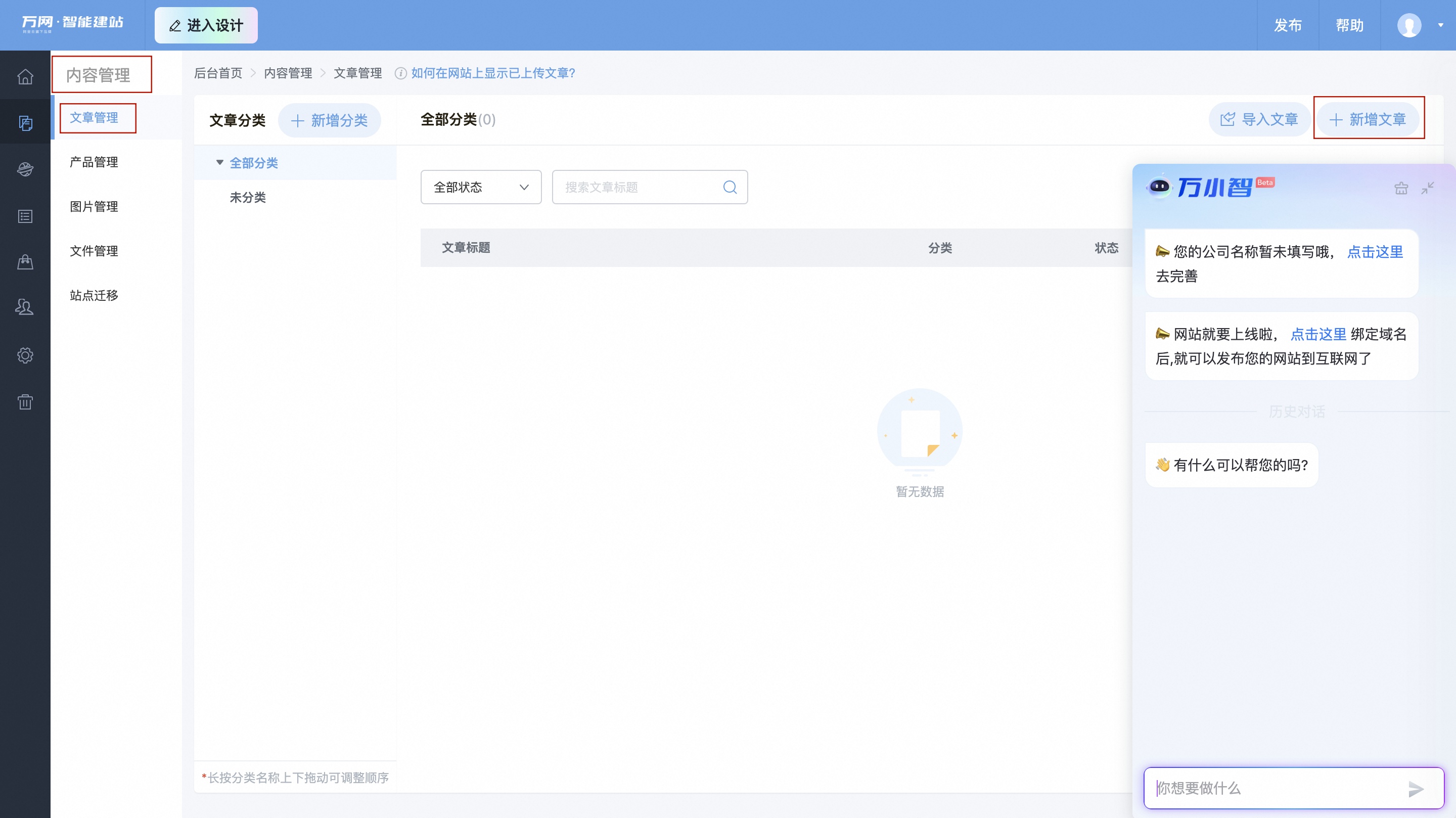Click the 有什么可以帮您的吗? message bubble
This screenshot has width=1456, height=818.
point(1232,465)
